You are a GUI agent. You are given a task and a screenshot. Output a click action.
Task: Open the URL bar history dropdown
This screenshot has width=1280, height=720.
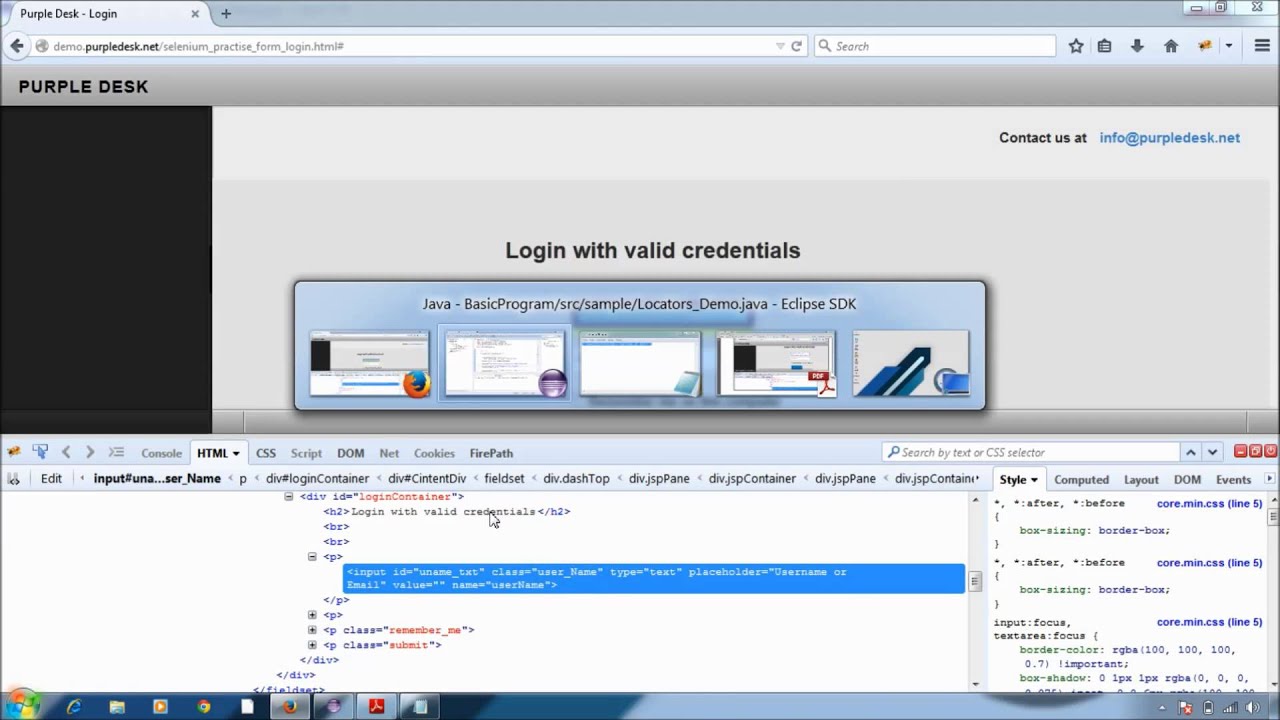tap(780, 46)
